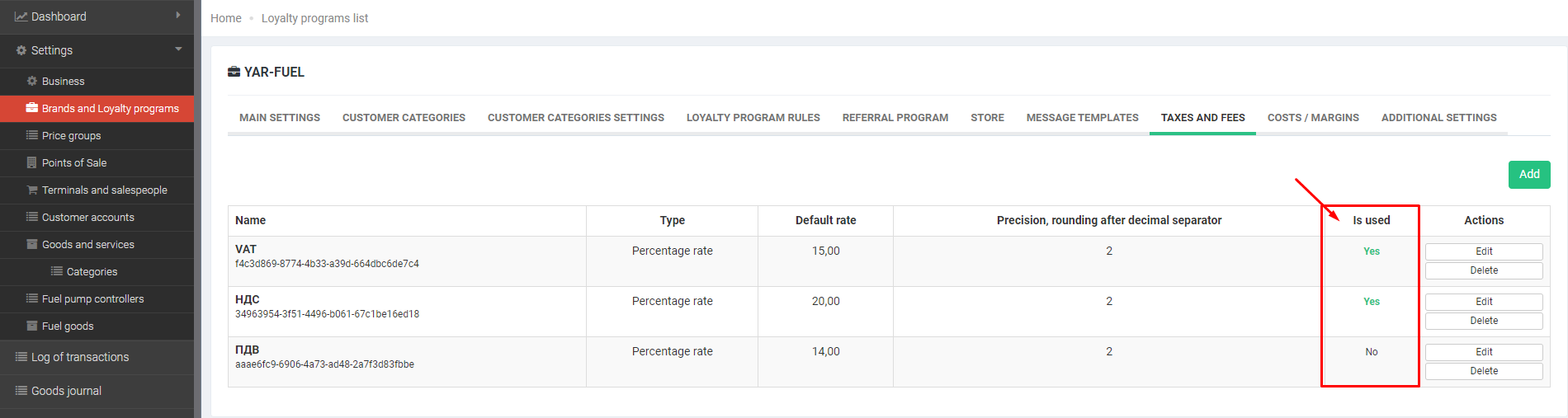
Task: Click the Business gear icon in sidebar
Action: point(32,81)
